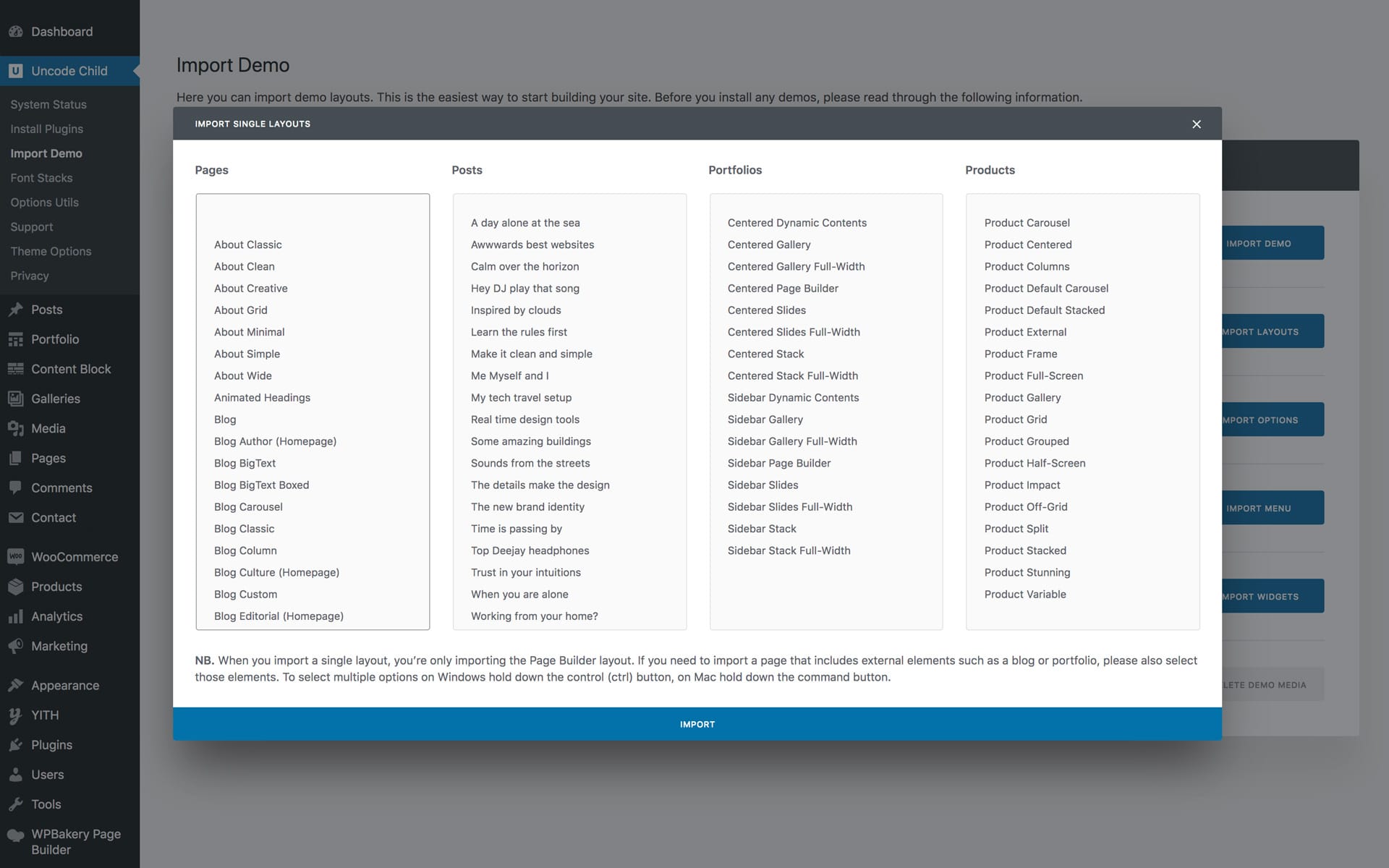
Task: Click the Tools wrench icon
Action: (15, 804)
